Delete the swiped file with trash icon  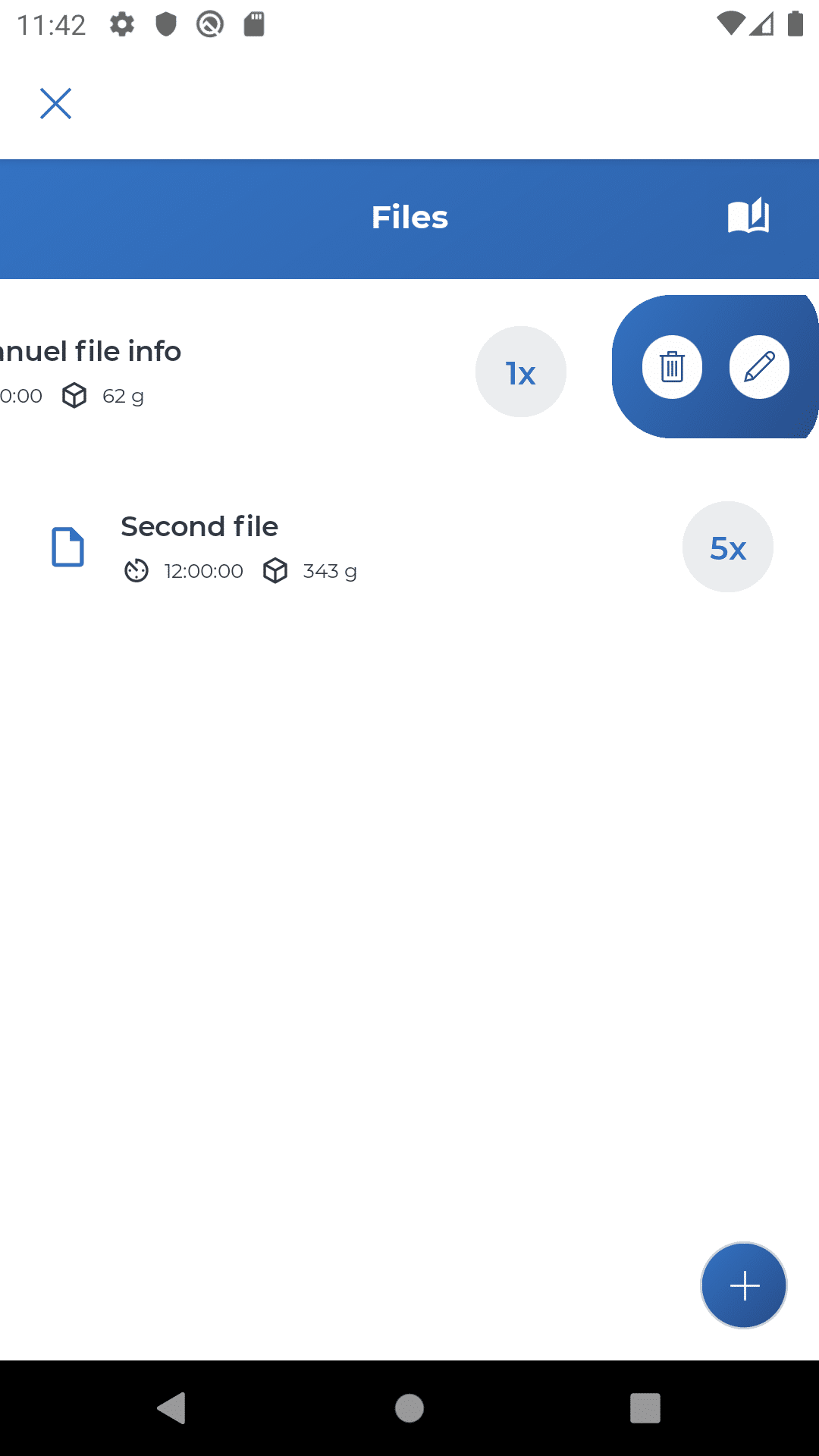672,367
